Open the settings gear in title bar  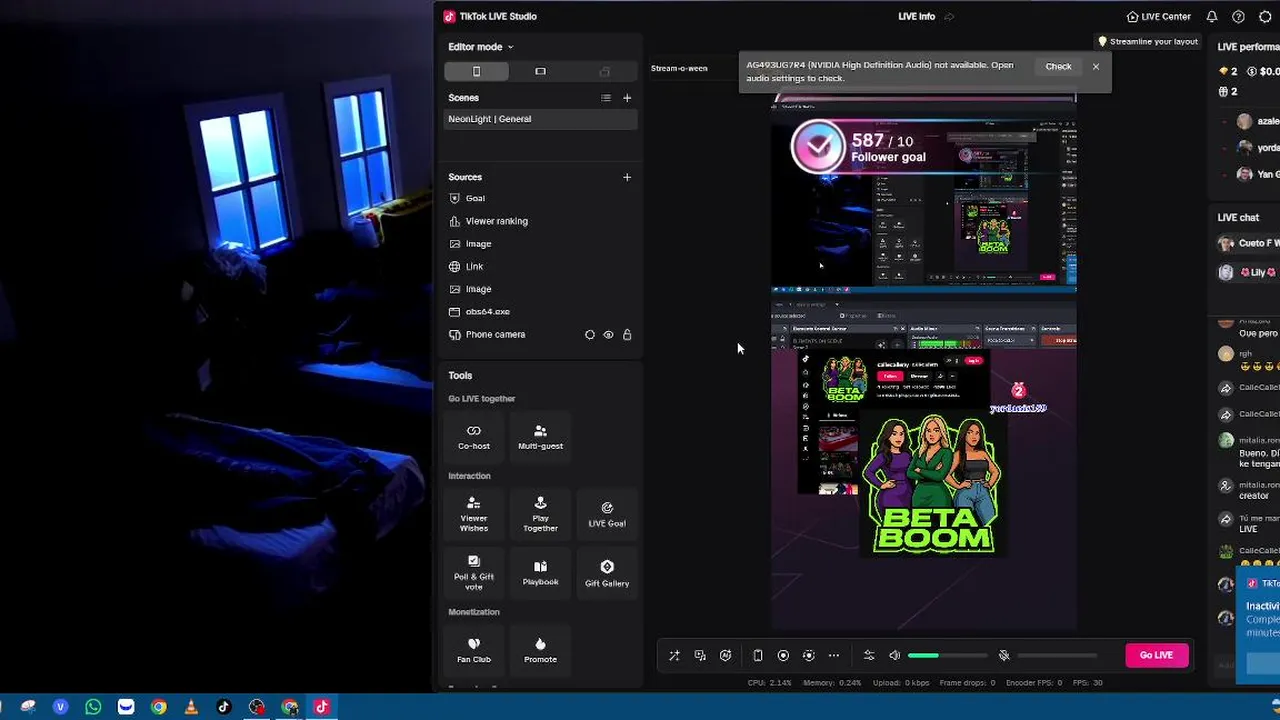(x=1265, y=17)
